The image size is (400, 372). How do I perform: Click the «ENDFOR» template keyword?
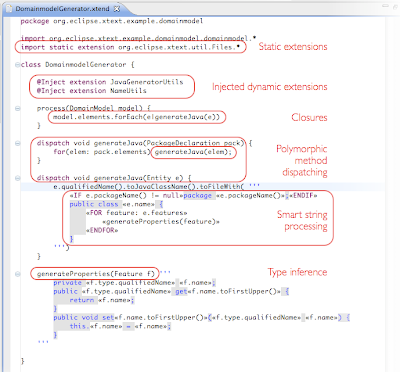[102, 230]
